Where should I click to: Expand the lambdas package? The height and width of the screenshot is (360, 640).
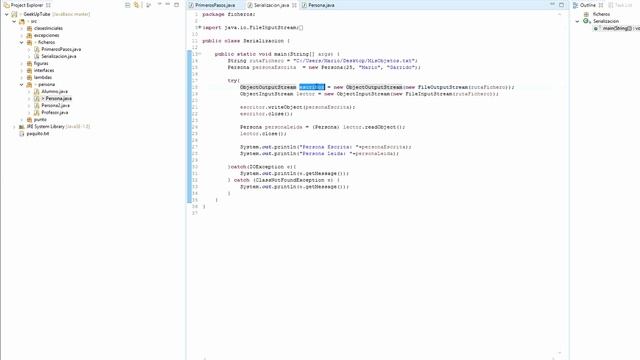(22, 78)
